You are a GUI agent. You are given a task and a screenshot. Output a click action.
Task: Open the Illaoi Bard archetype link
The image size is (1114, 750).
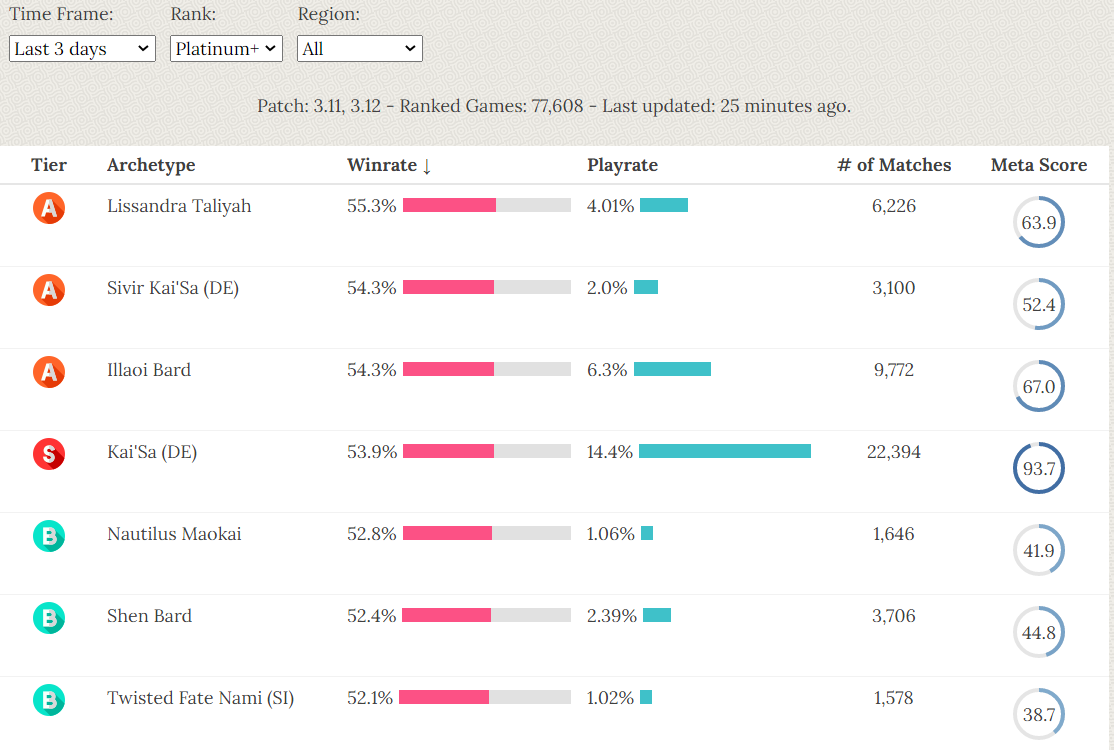pyautogui.click(x=149, y=370)
